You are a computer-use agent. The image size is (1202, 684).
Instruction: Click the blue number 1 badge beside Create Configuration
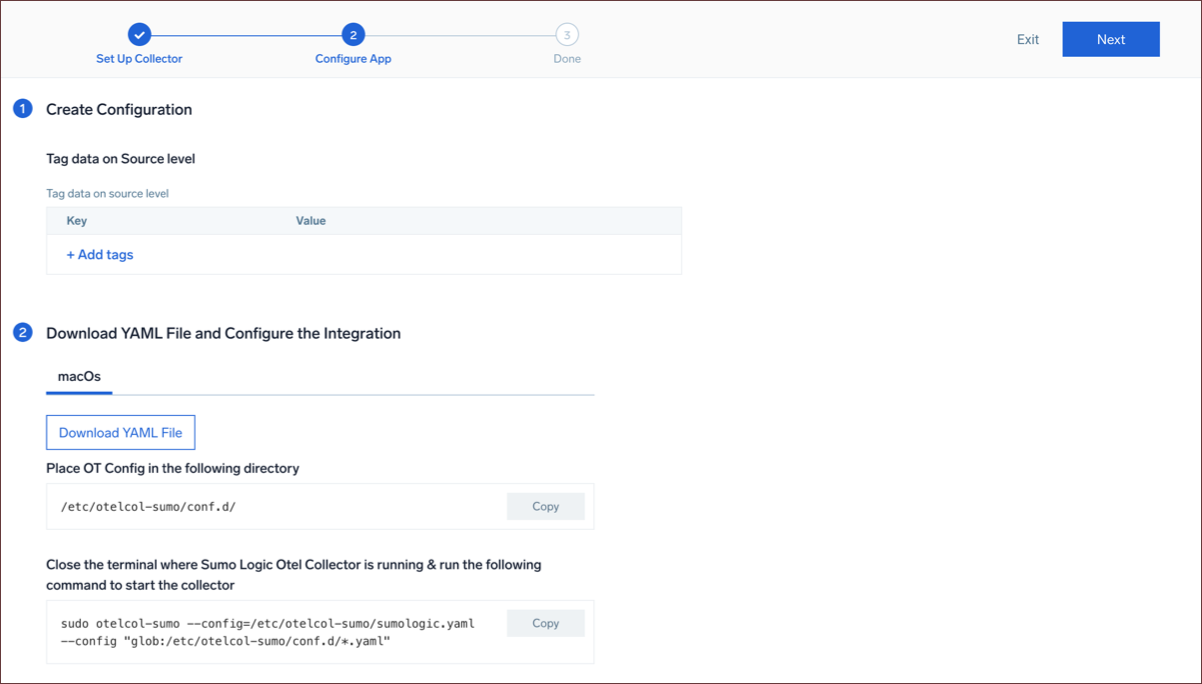23,109
